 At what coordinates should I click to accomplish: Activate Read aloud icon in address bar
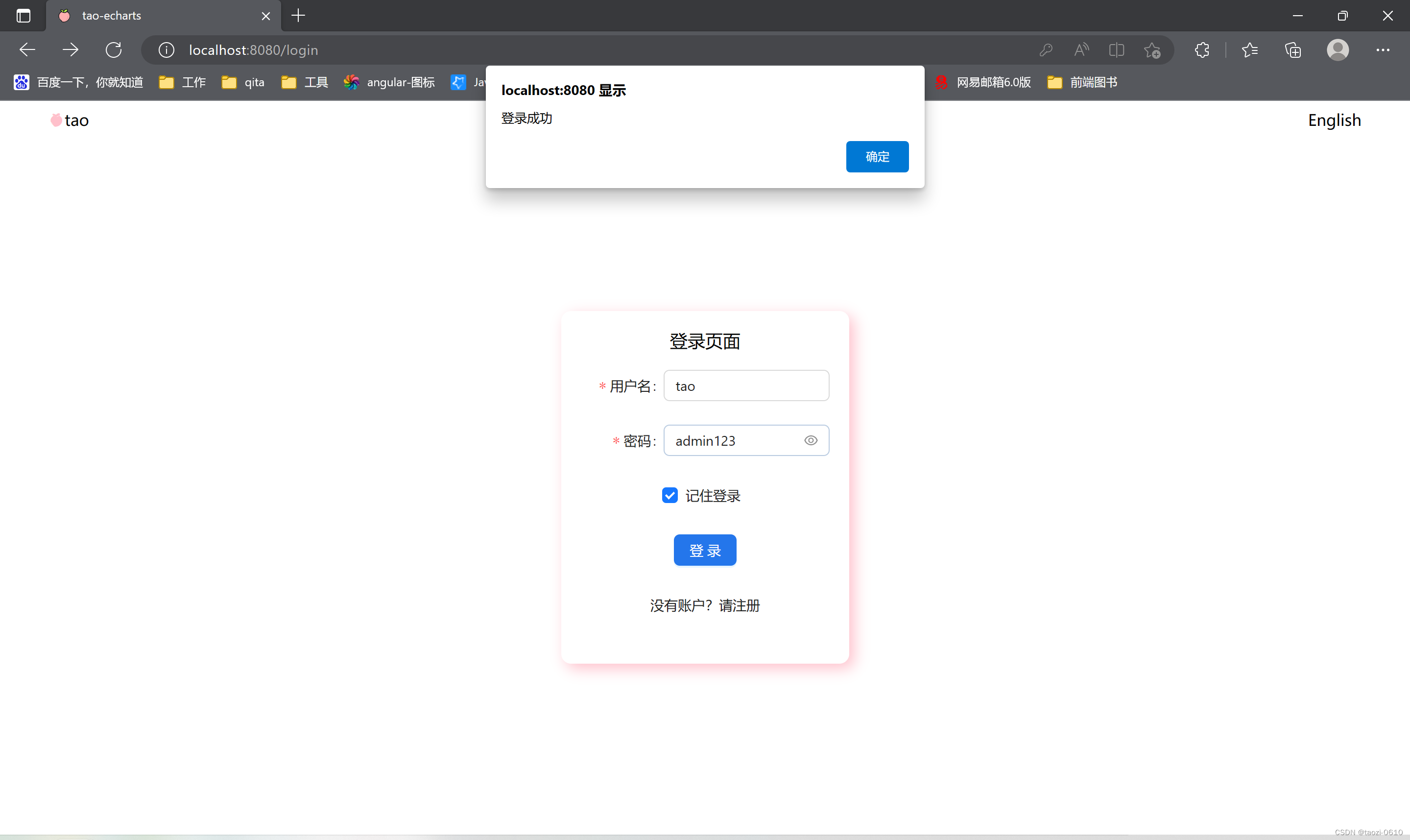(x=1081, y=50)
